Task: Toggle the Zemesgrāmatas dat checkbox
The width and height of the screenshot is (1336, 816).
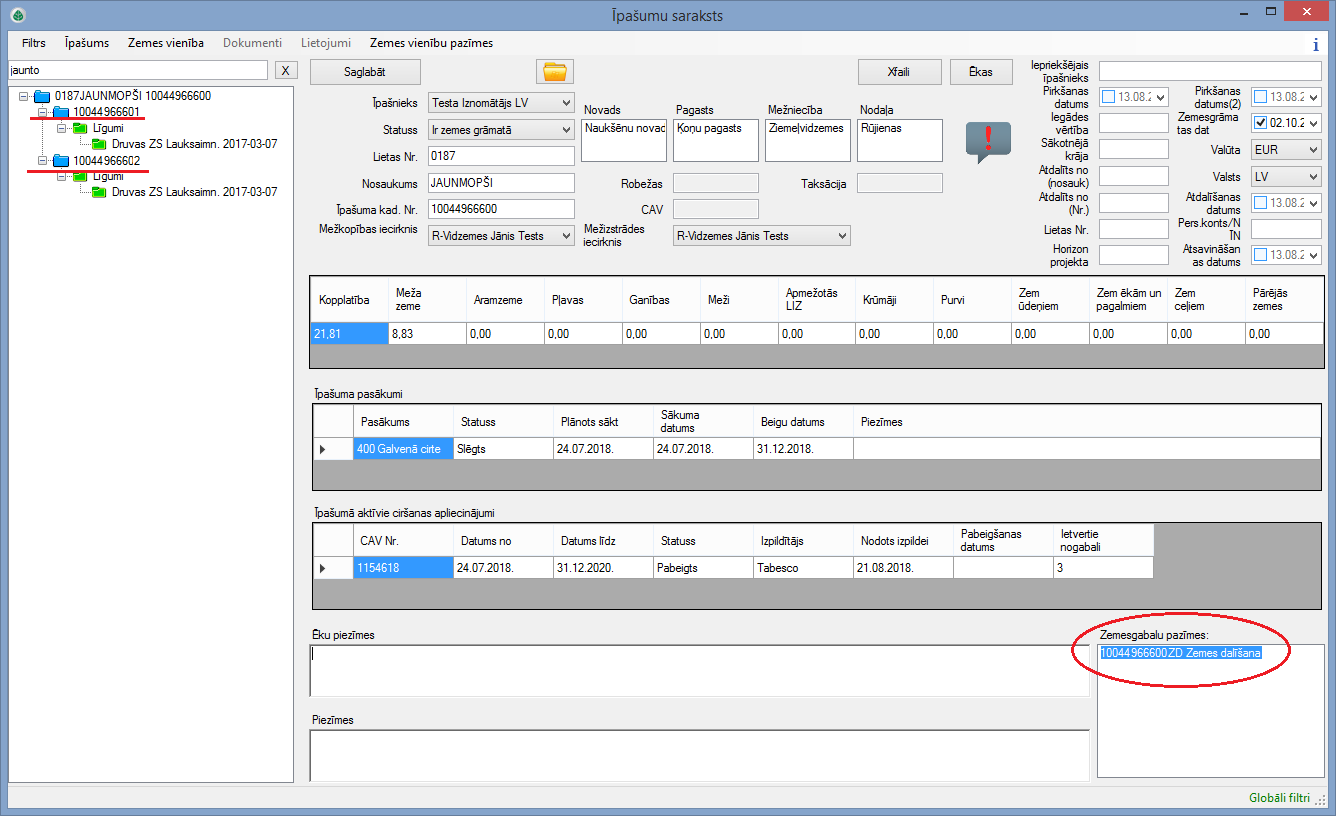Action: tap(1260, 123)
